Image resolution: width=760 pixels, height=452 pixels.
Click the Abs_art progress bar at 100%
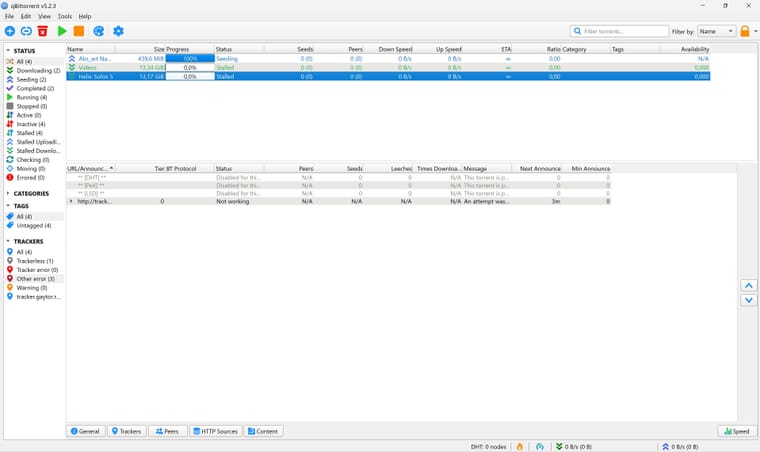pyautogui.click(x=190, y=59)
